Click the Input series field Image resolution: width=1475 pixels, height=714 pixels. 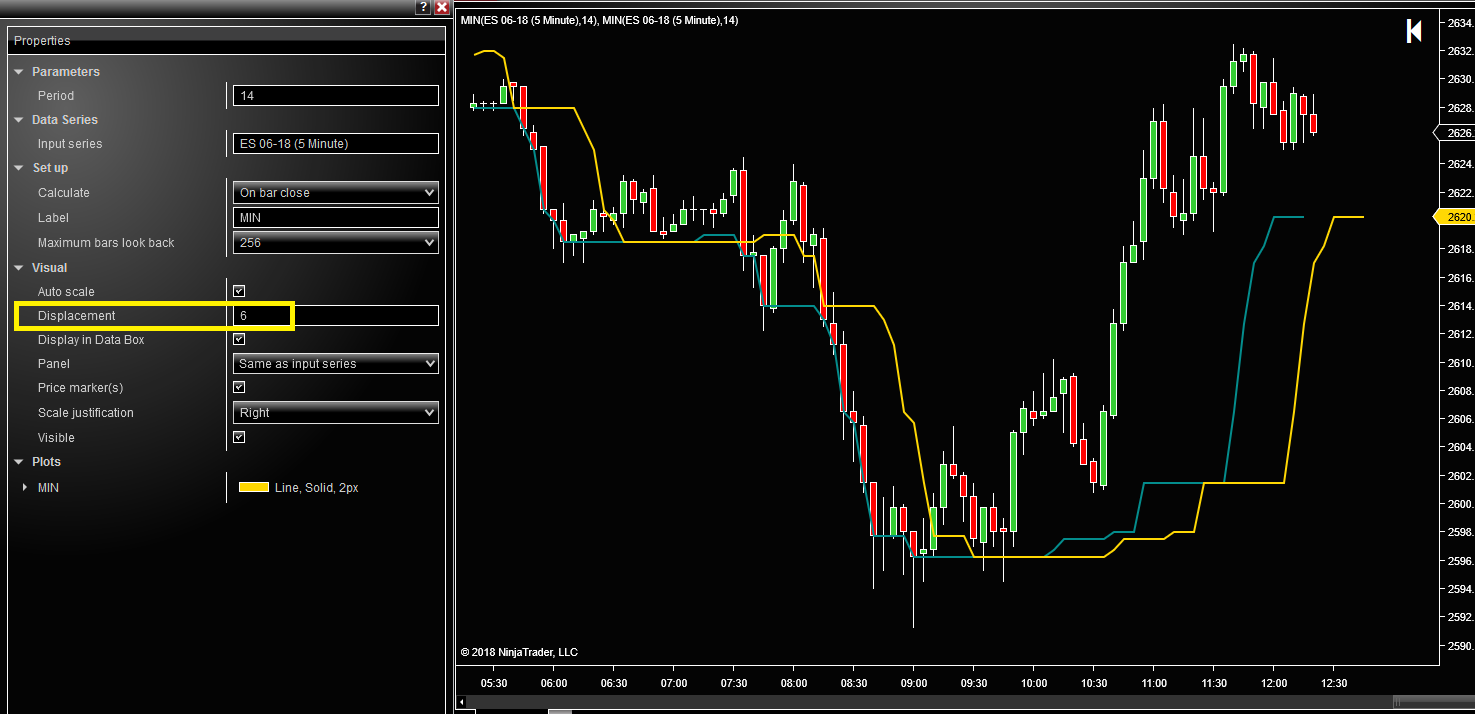coord(336,144)
